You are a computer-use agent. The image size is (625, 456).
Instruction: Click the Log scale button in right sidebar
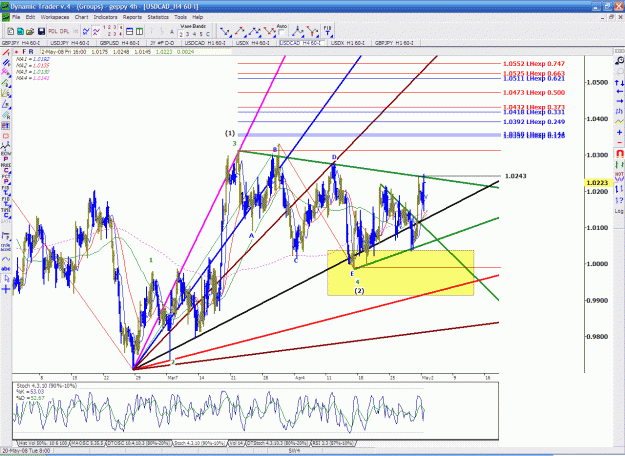click(x=619, y=211)
